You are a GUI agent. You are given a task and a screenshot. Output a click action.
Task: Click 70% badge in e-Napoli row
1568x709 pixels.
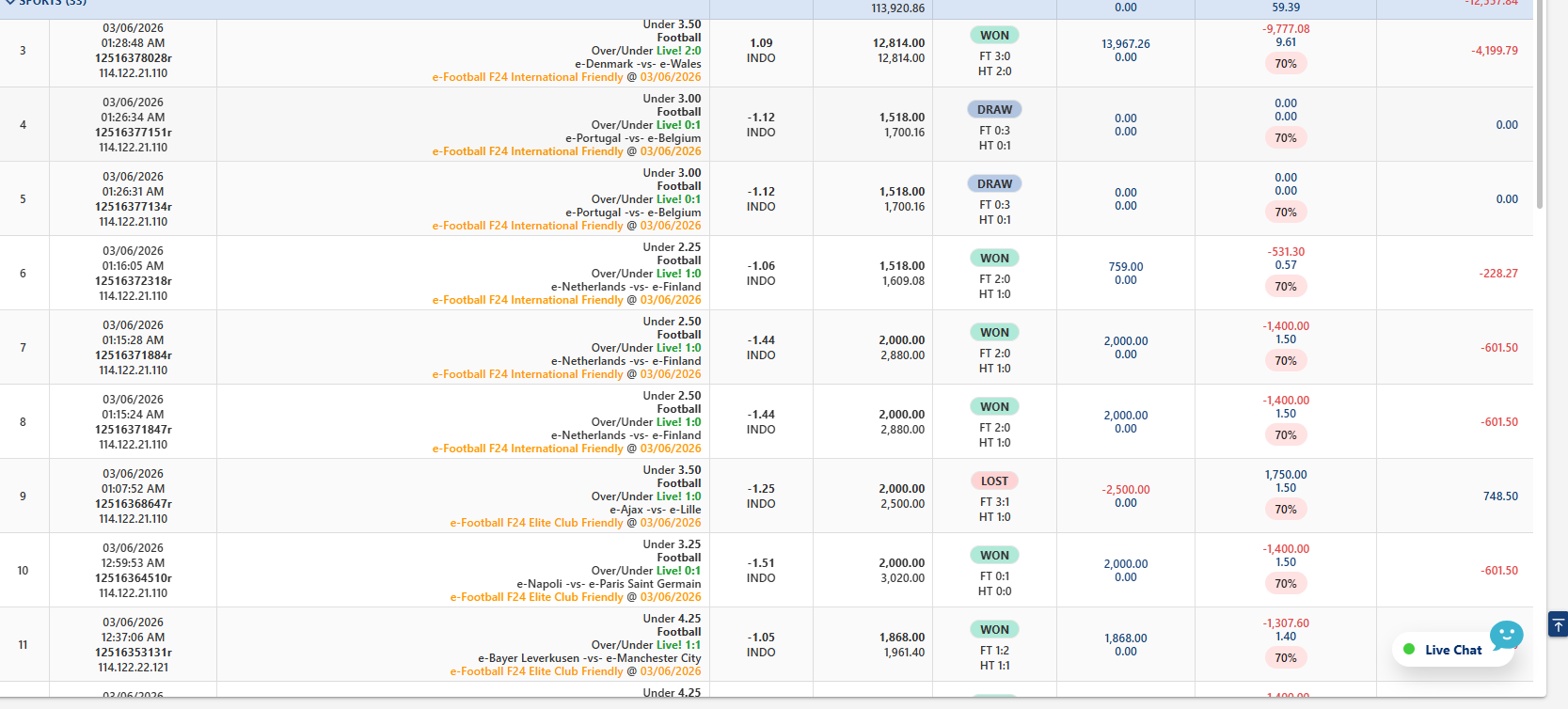tap(1286, 584)
